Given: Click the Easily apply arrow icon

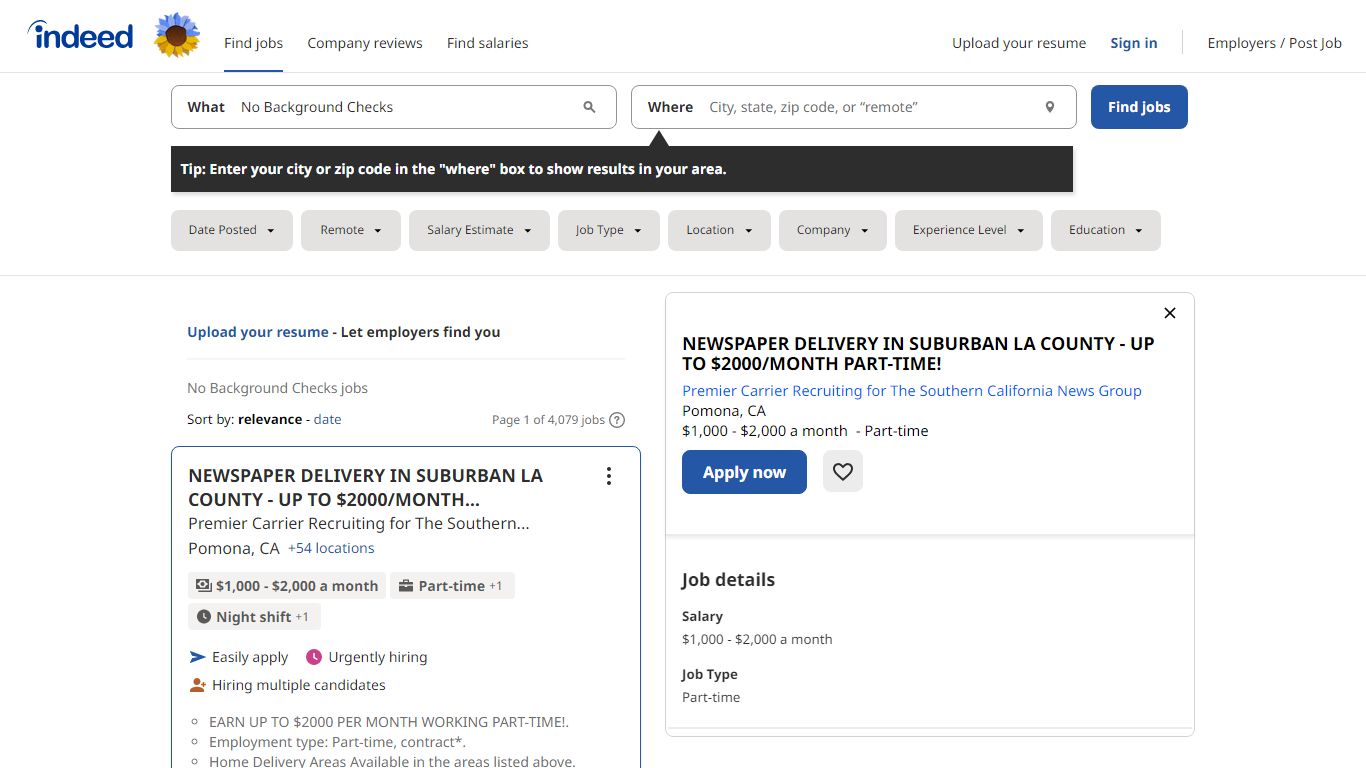Looking at the screenshot, I should 198,657.
